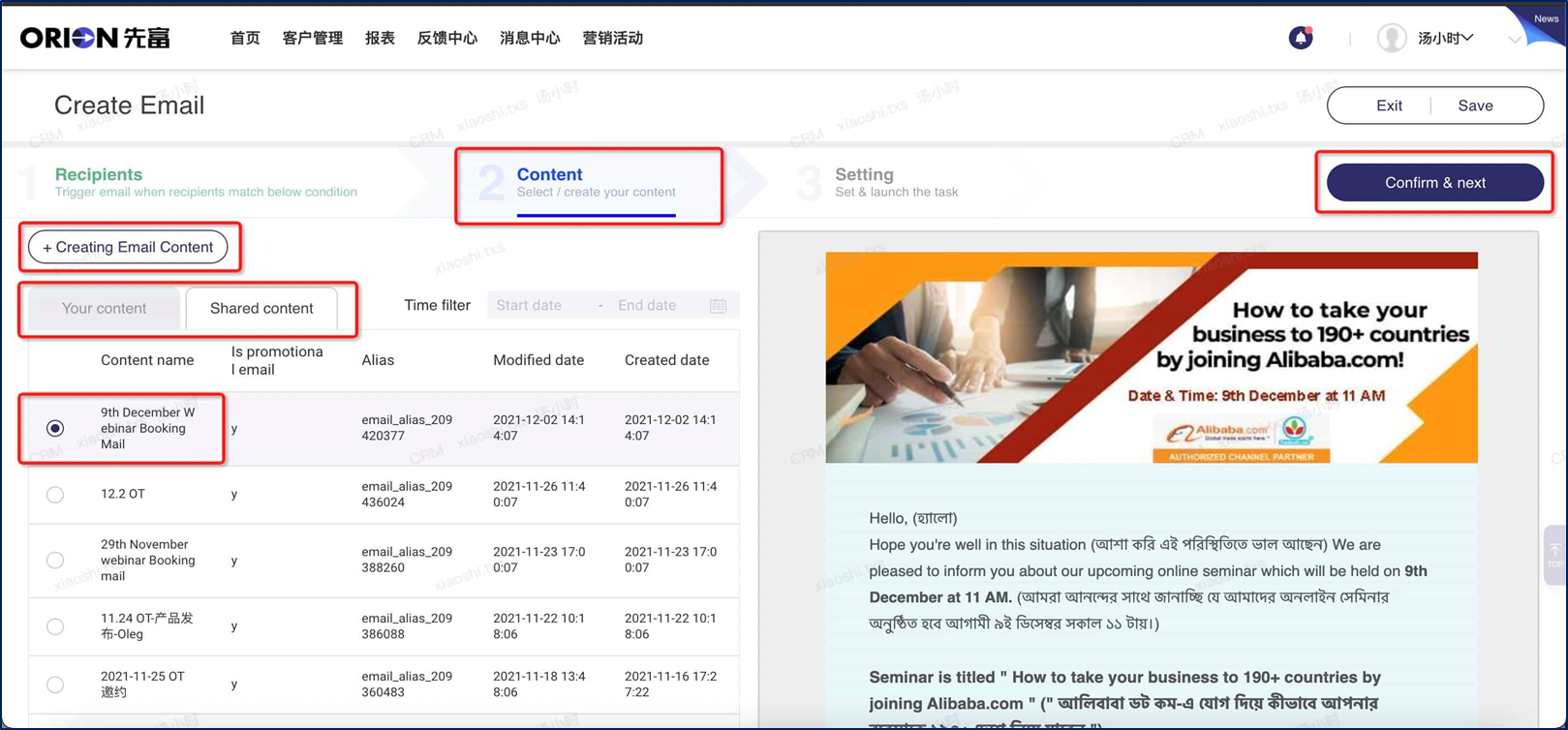Click alias email_alias_209360483
This screenshot has width=1568, height=730.
[x=407, y=684]
